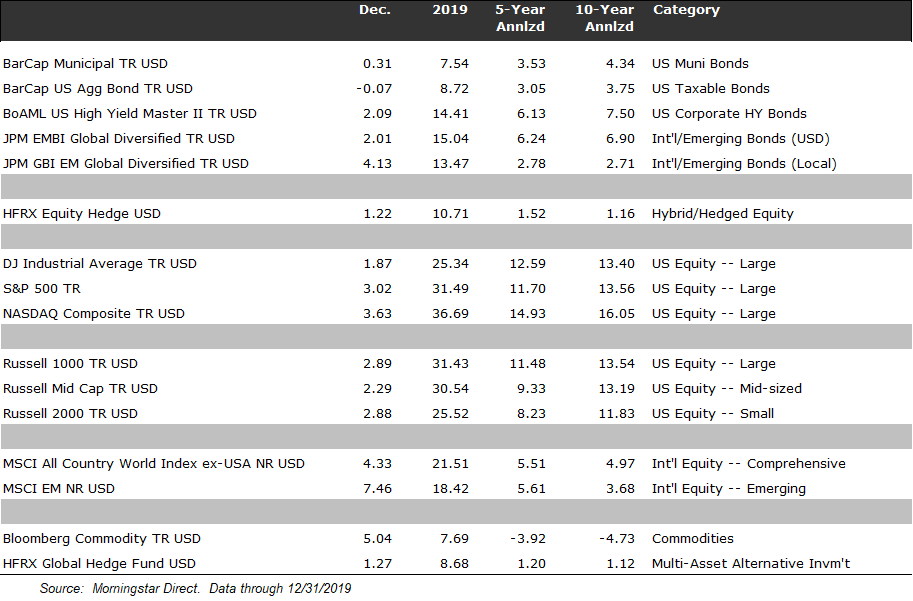Click US Equity -- Mid-sized category
The height and width of the screenshot is (601, 913).
[727, 389]
